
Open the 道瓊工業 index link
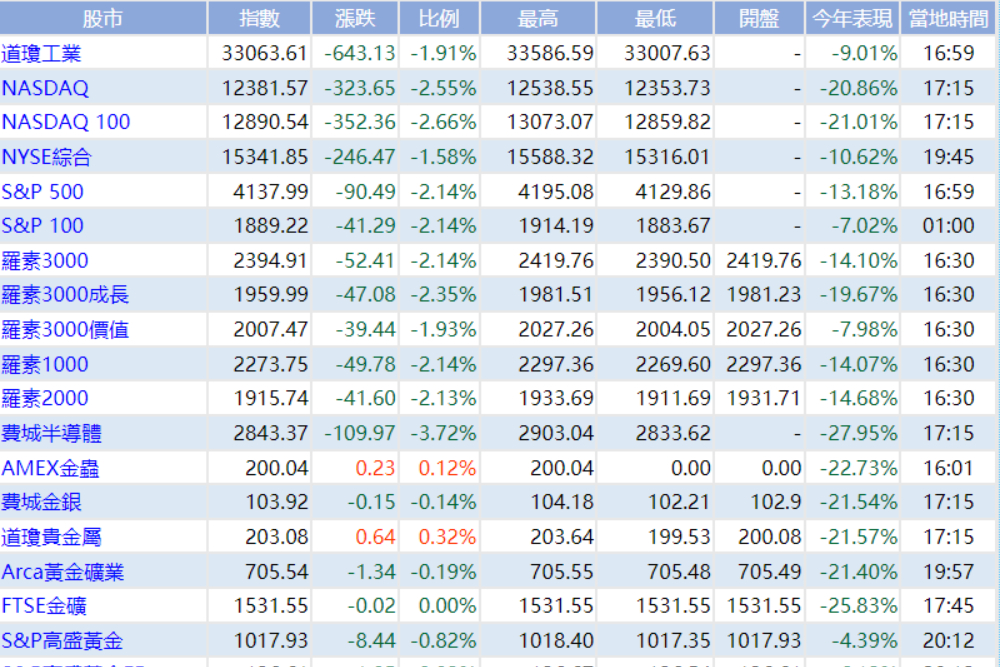coord(41,54)
